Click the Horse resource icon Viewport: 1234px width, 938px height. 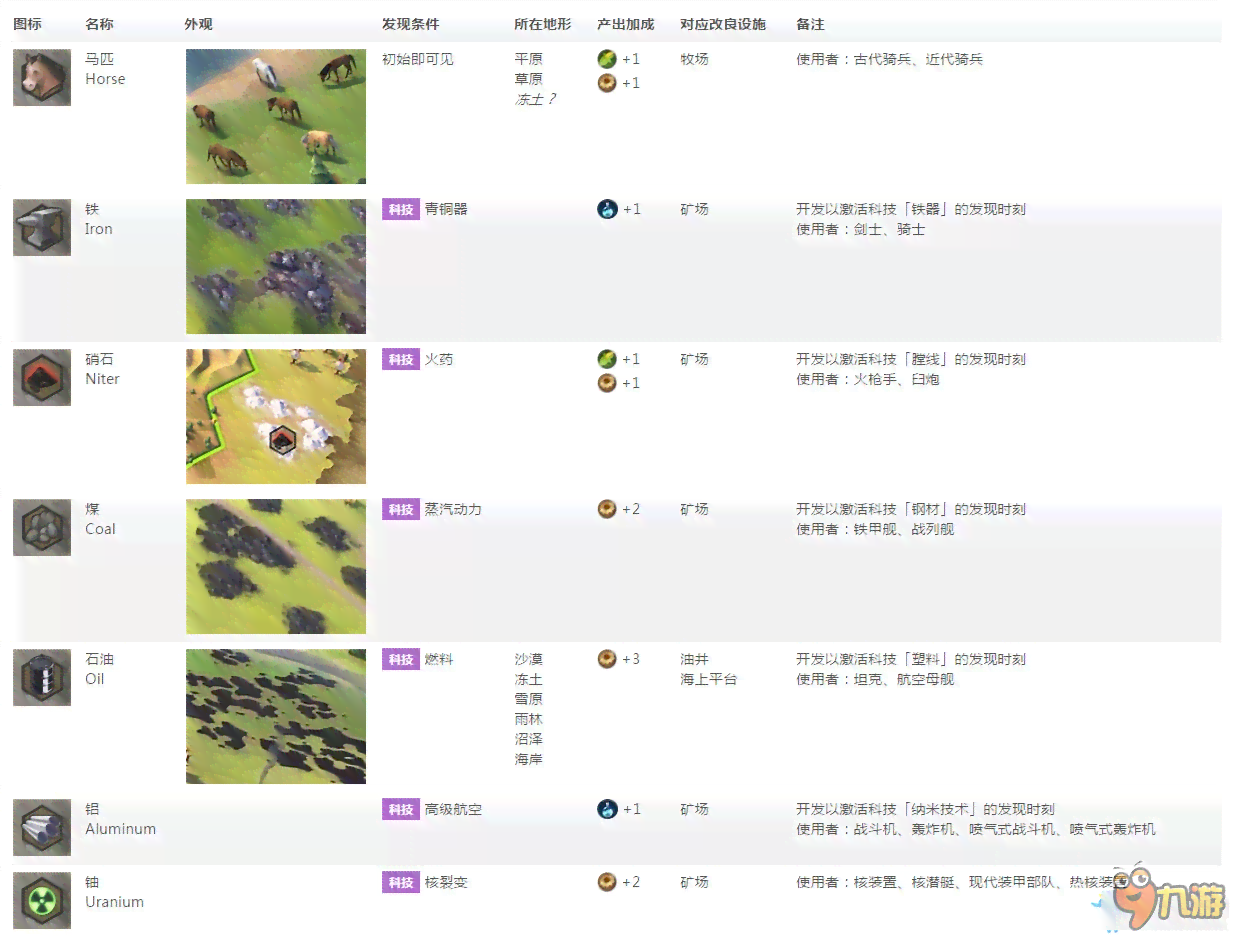[x=42, y=78]
